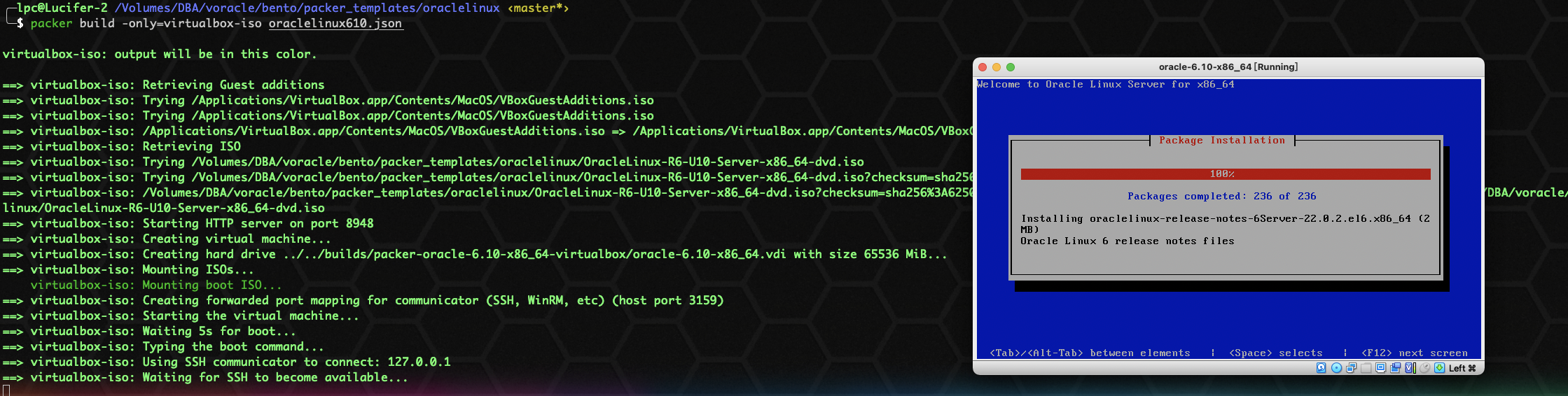
Task: Open the optical disk status icon
Action: (1336, 368)
